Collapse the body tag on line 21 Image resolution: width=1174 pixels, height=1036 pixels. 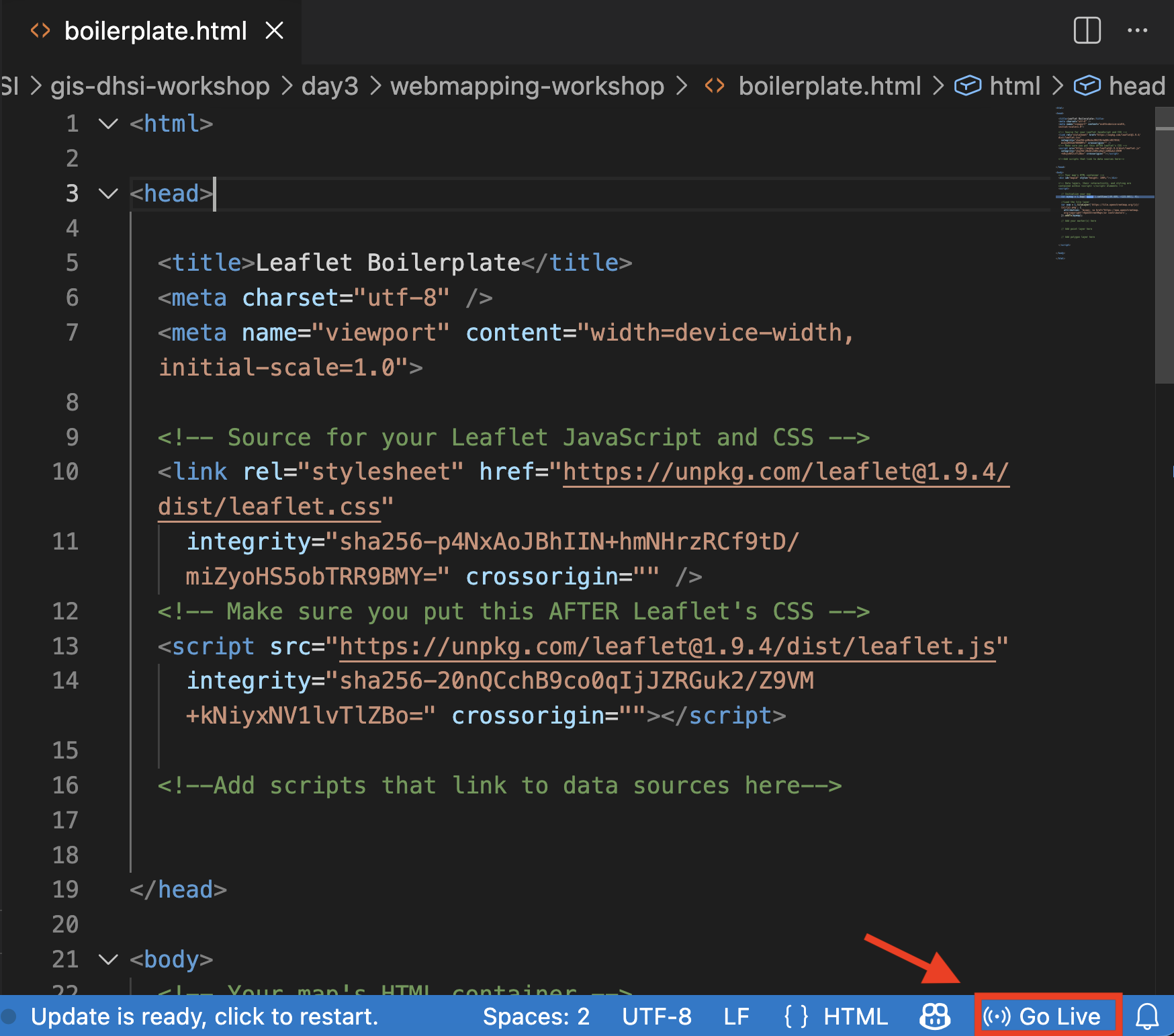click(x=108, y=959)
